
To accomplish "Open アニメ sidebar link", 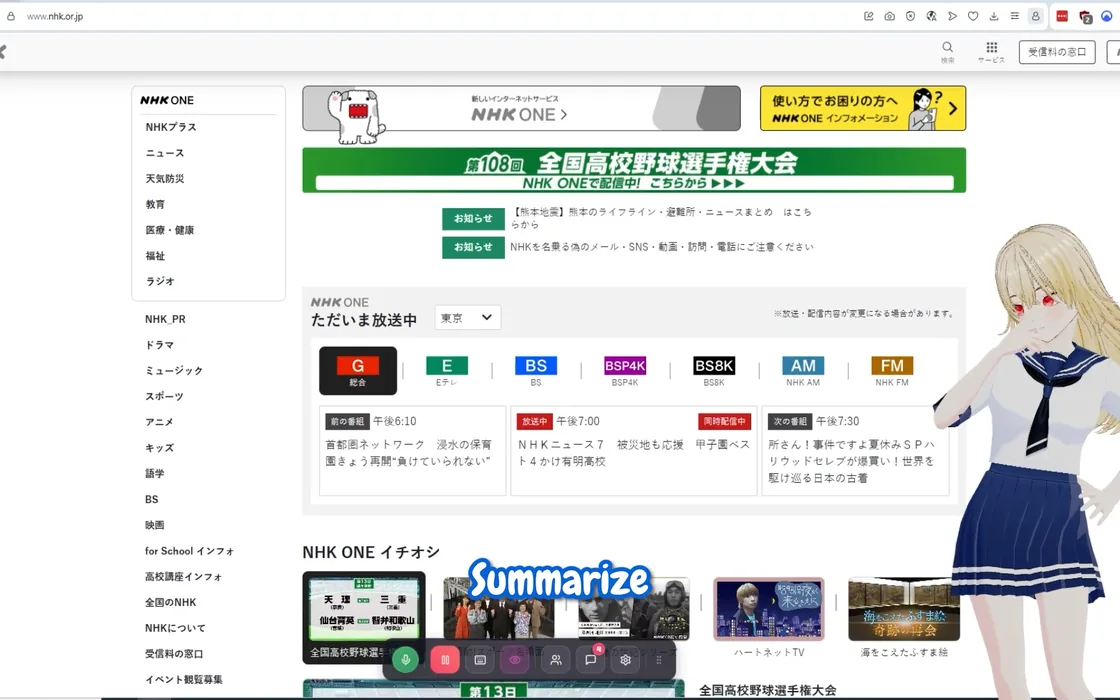I will pyautogui.click(x=159, y=422).
